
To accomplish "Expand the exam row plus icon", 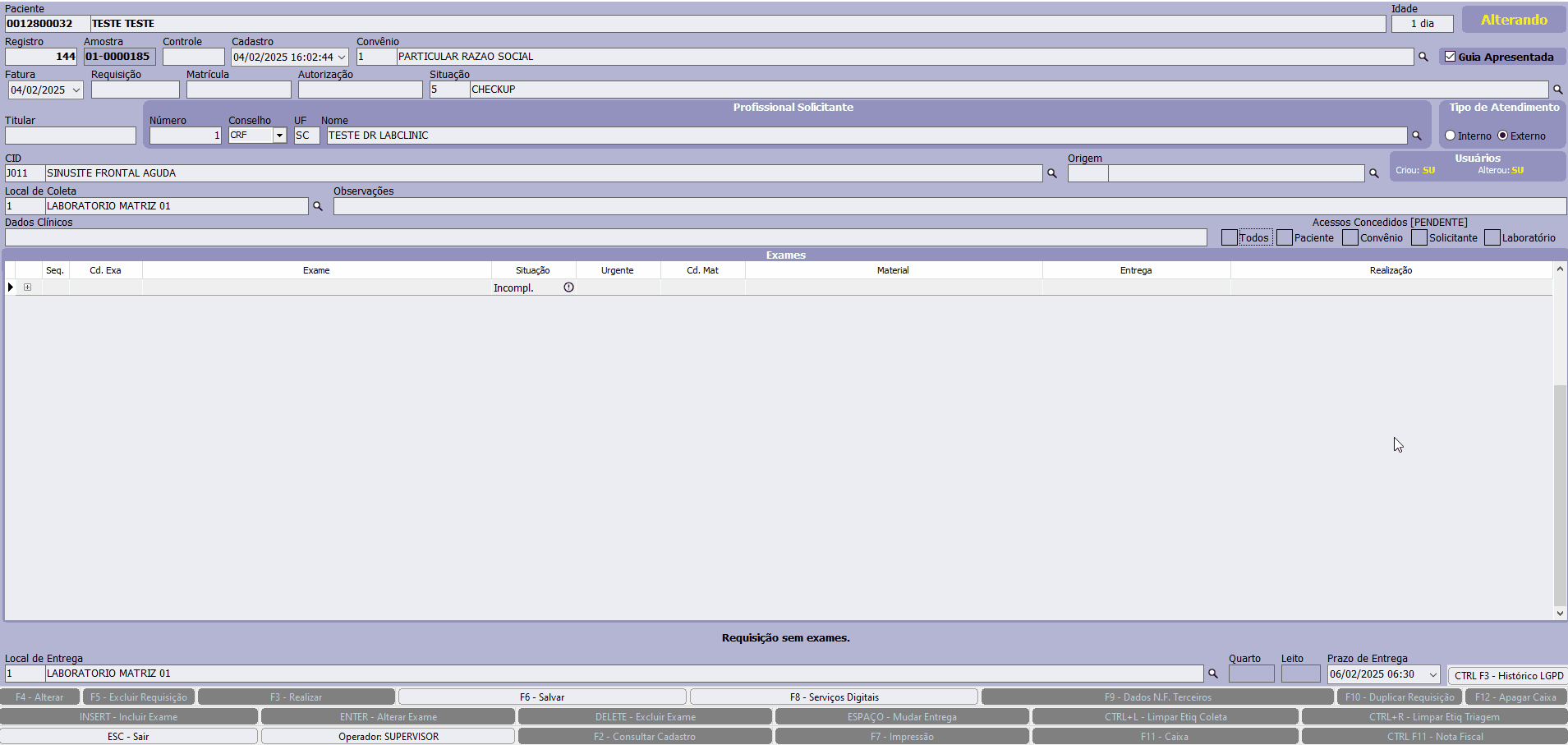I will 27,287.
